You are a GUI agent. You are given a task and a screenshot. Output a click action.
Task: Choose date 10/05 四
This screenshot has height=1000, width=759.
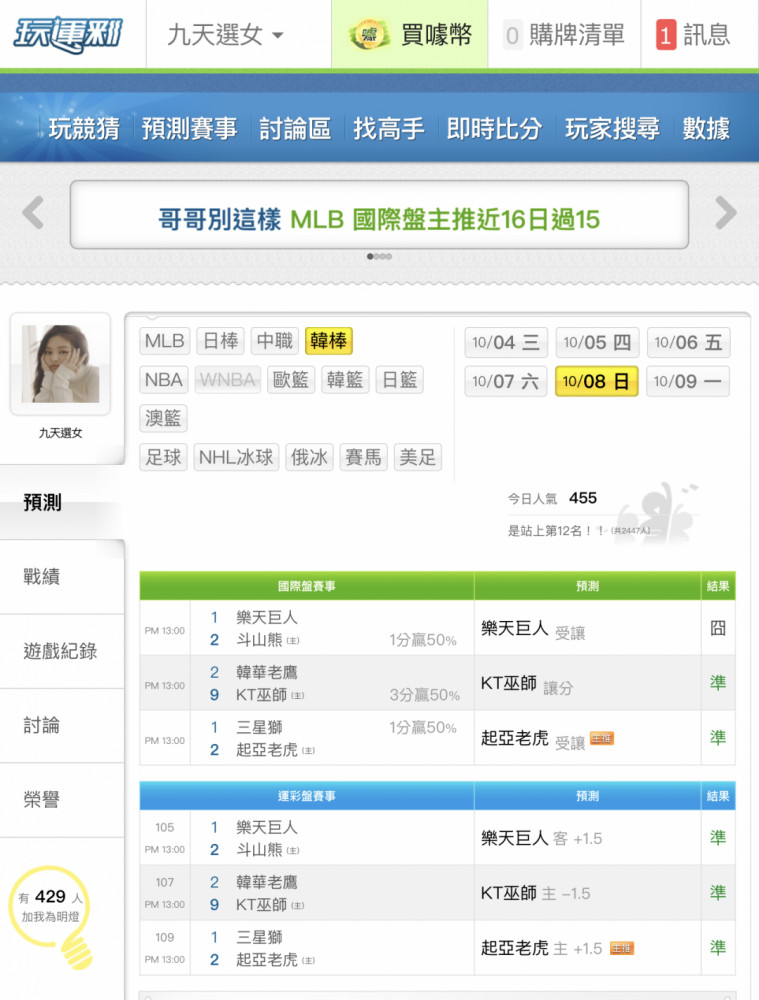597,343
